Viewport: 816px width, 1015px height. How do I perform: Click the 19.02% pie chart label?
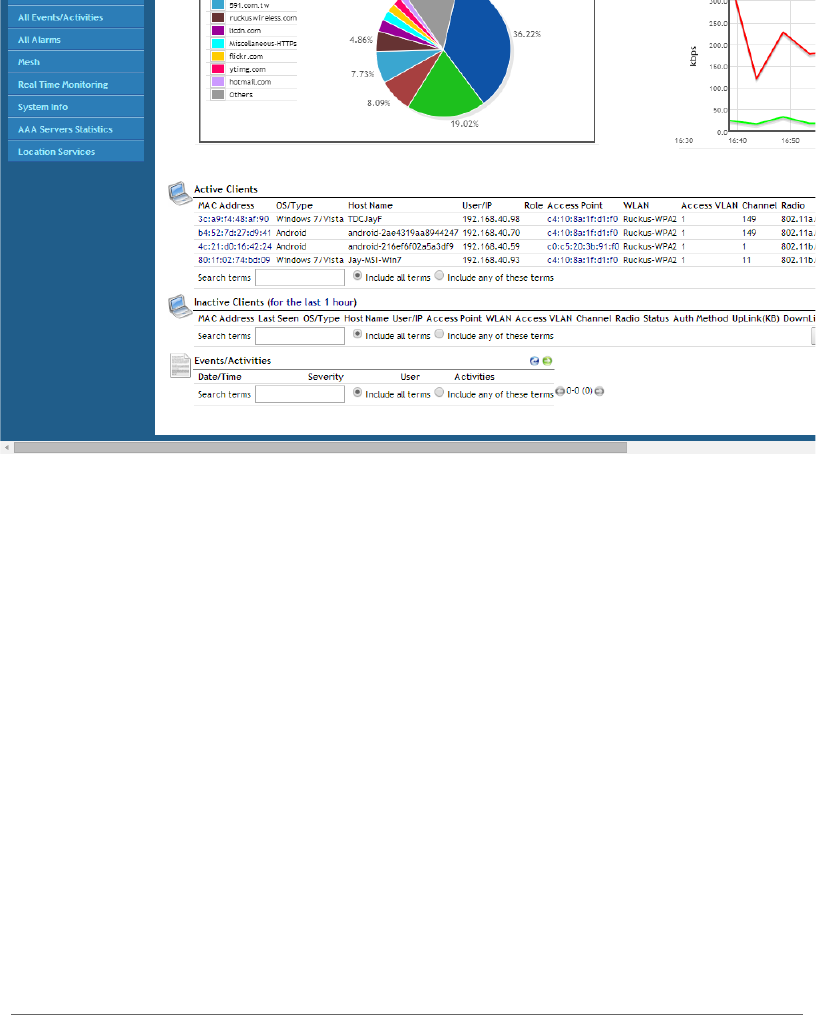tap(465, 124)
